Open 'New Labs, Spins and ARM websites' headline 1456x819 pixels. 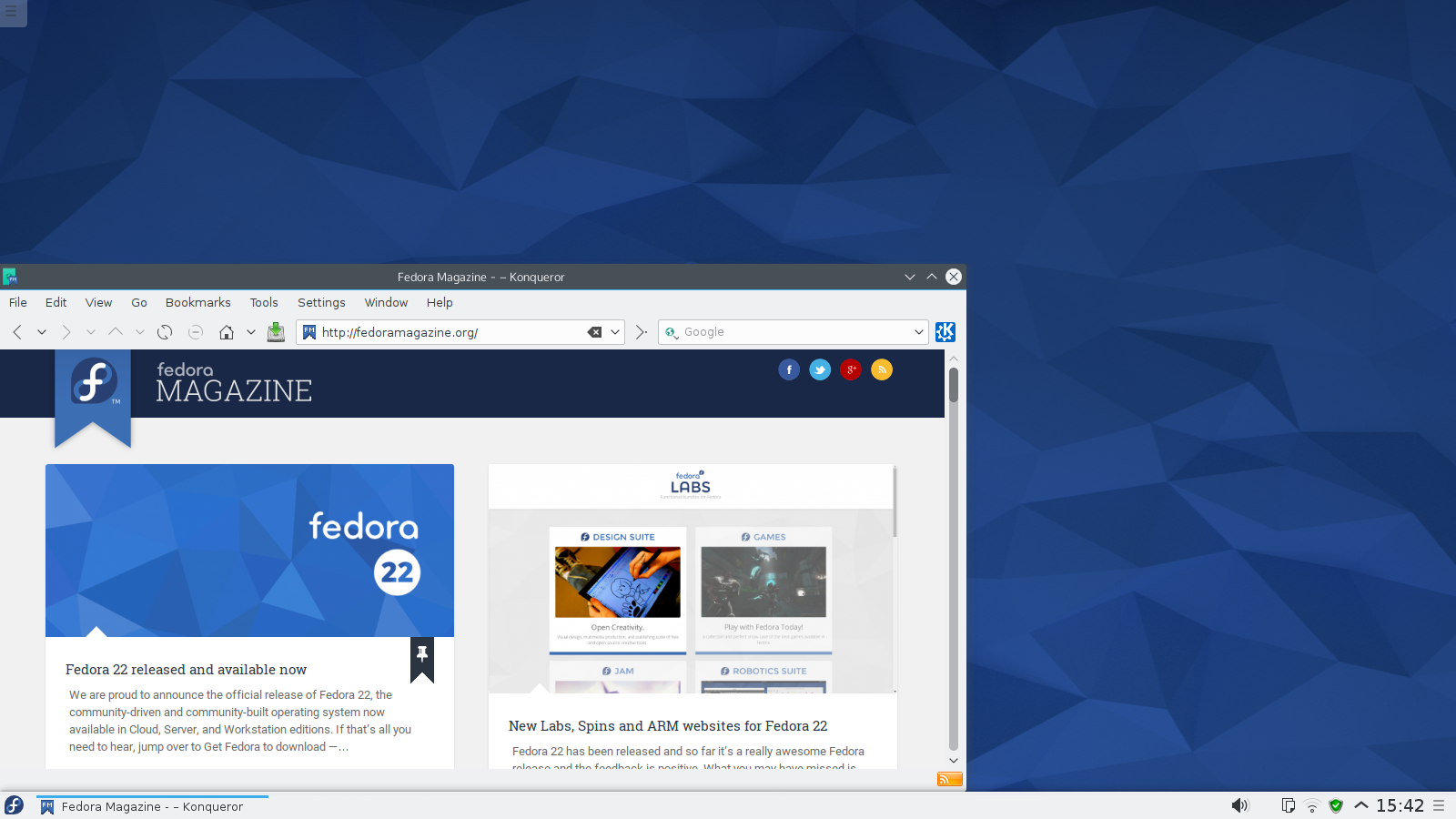[x=668, y=726]
